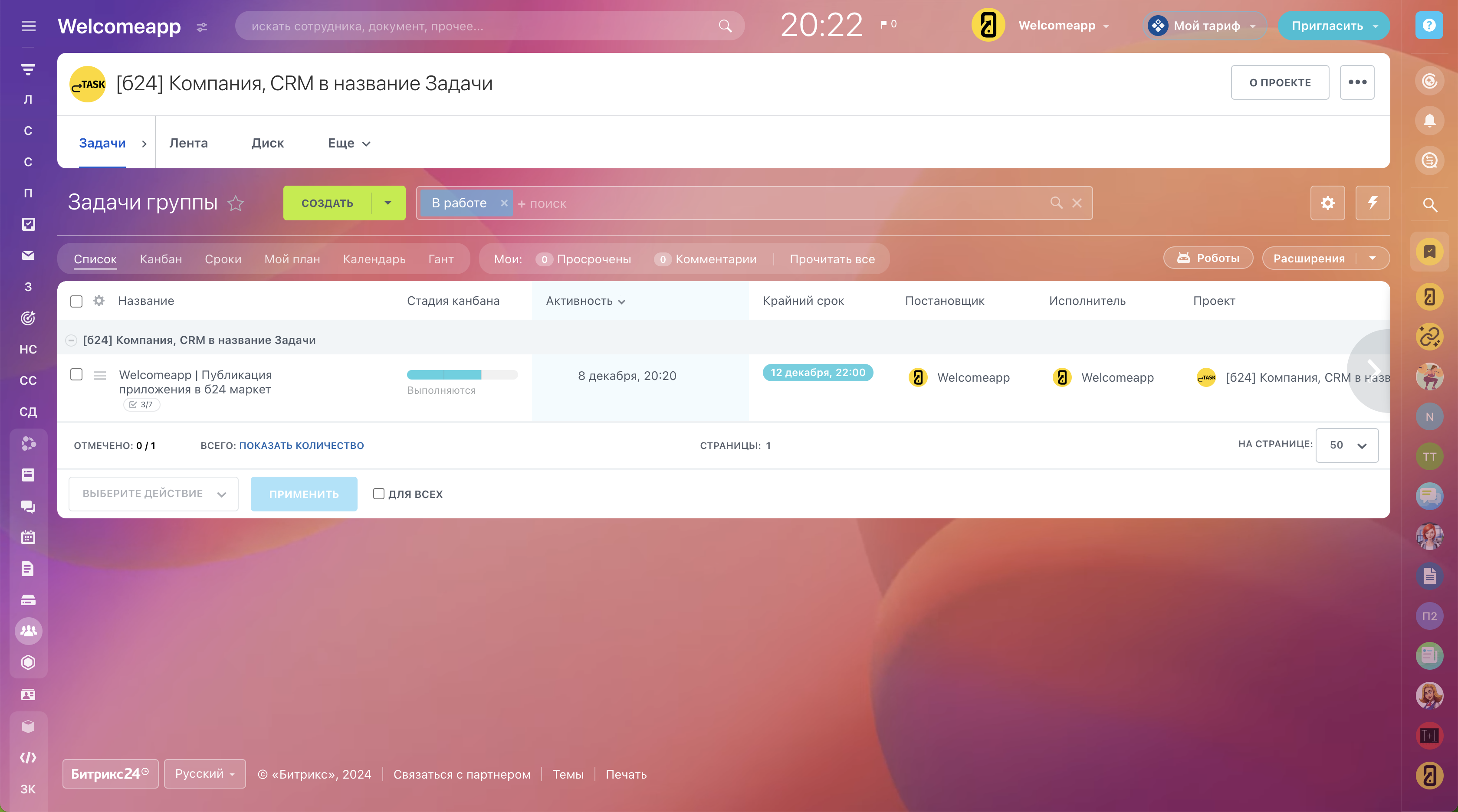Open the calendar icon in left sidebar

point(28,537)
